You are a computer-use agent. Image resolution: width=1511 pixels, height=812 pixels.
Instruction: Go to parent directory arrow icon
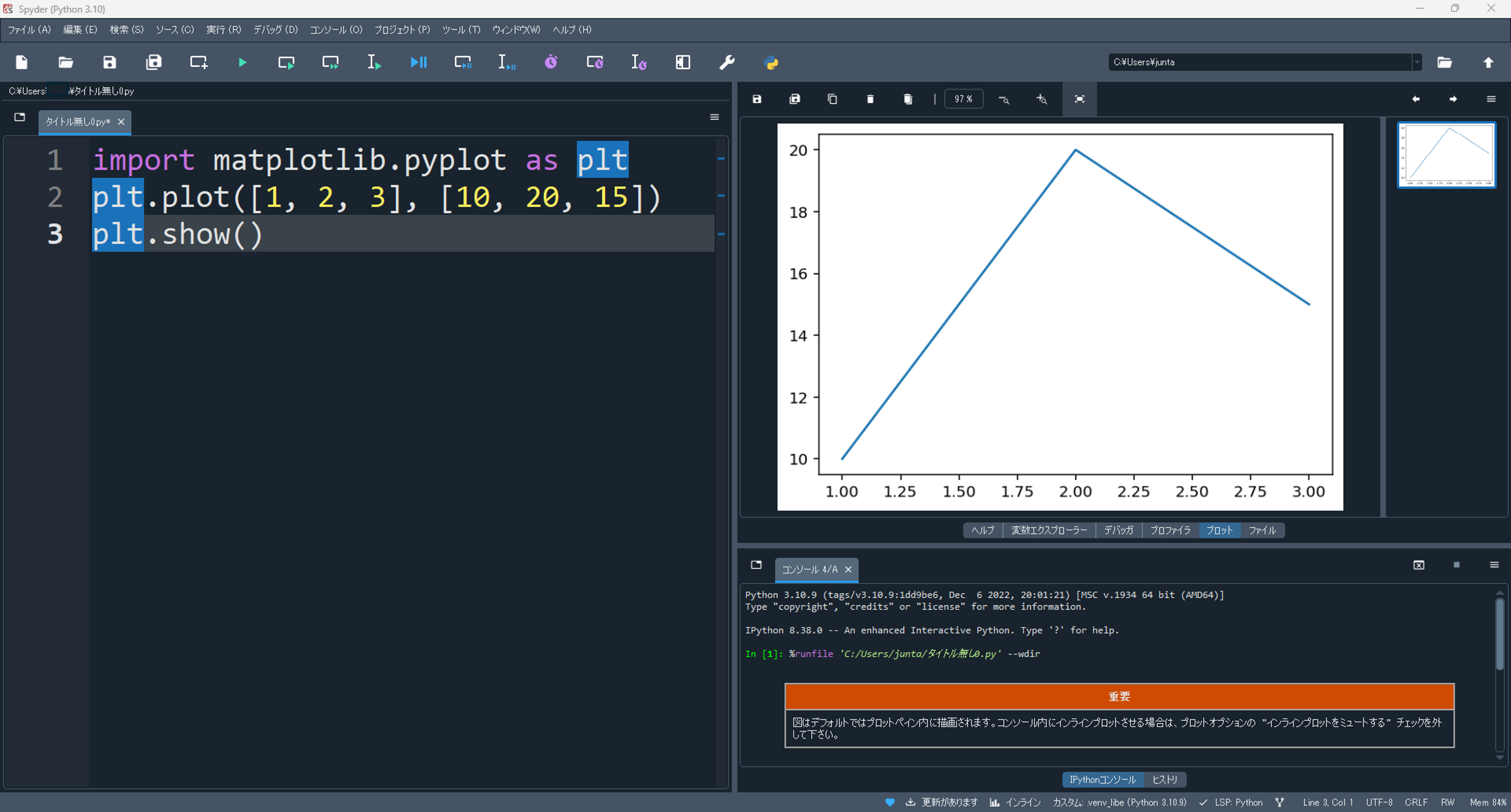tap(1488, 62)
